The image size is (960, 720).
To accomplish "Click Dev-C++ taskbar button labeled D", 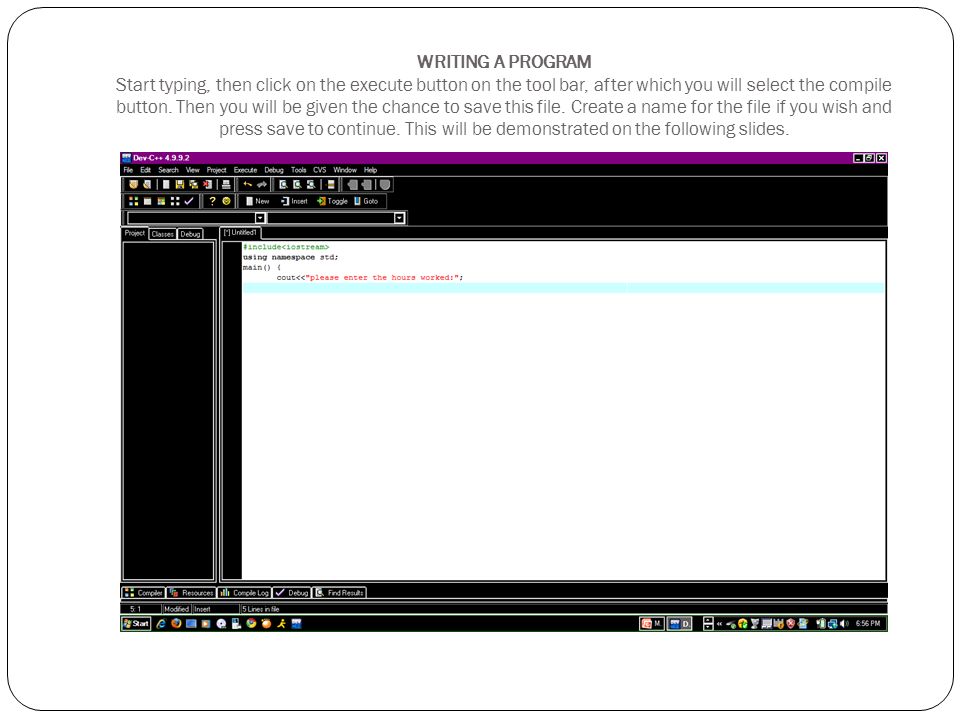I will tap(679, 624).
